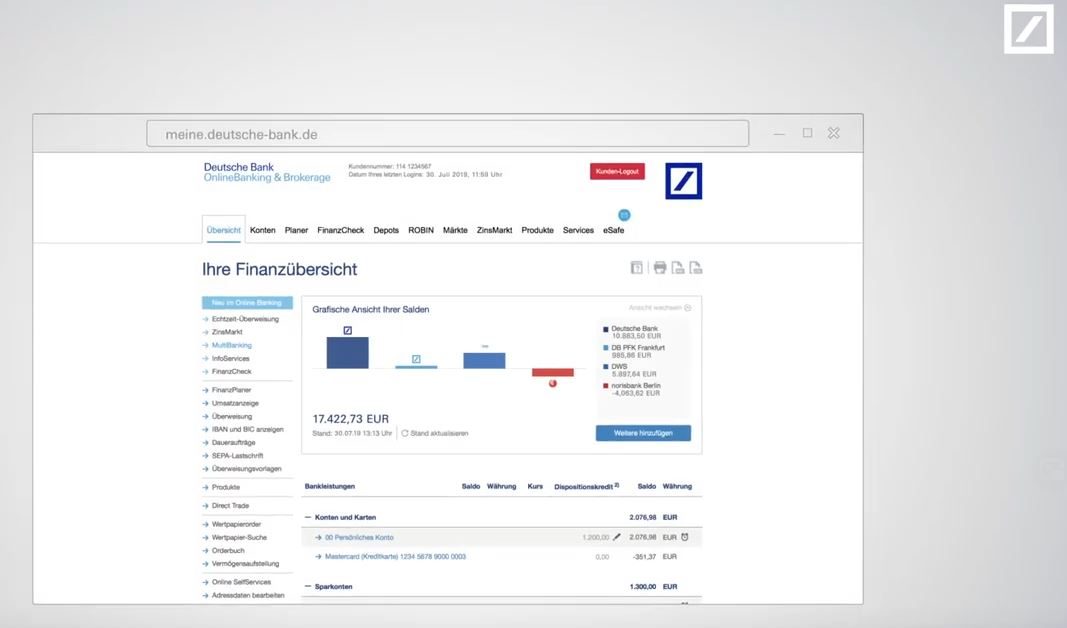Open the Daueraufträge sidebar link

coord(233,442)
